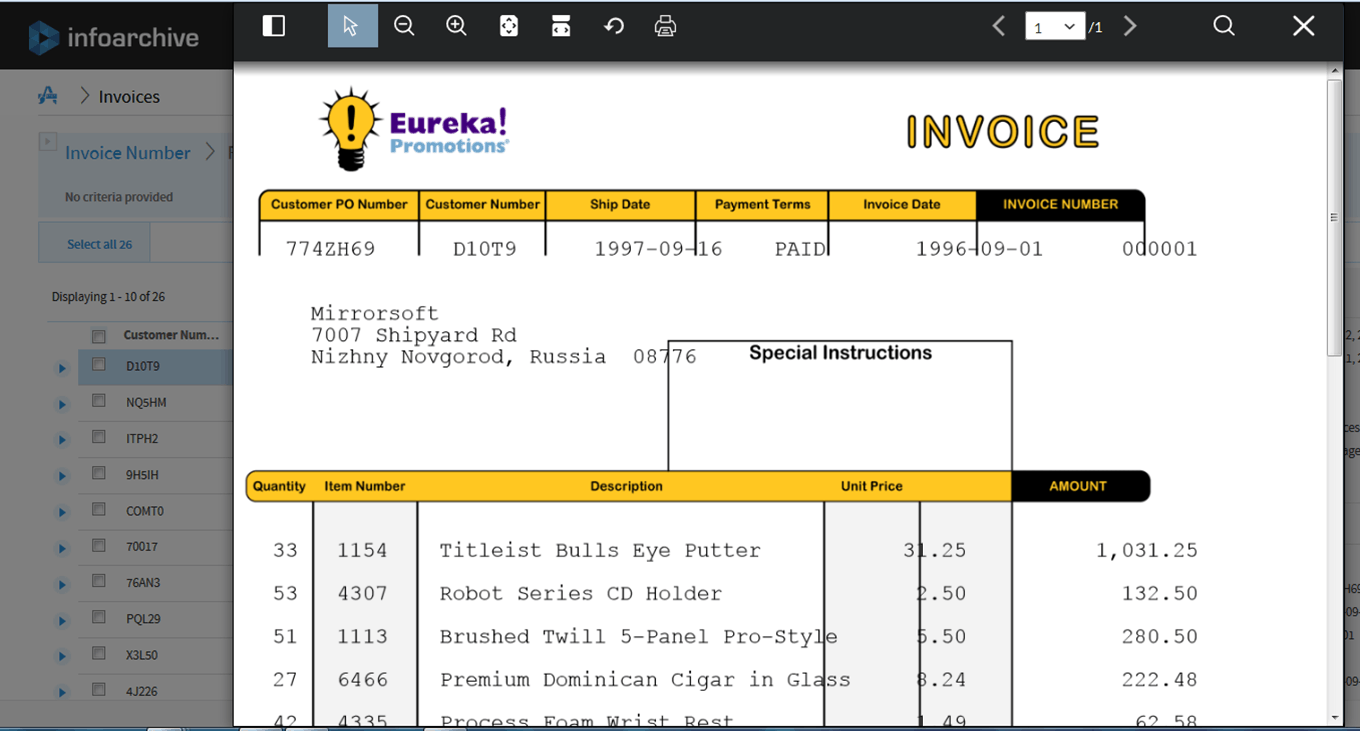Toggle the select-all checkbox in the header row
Image resolution: width=1360 pixels, height=731 pixels.
coord(97,336)
